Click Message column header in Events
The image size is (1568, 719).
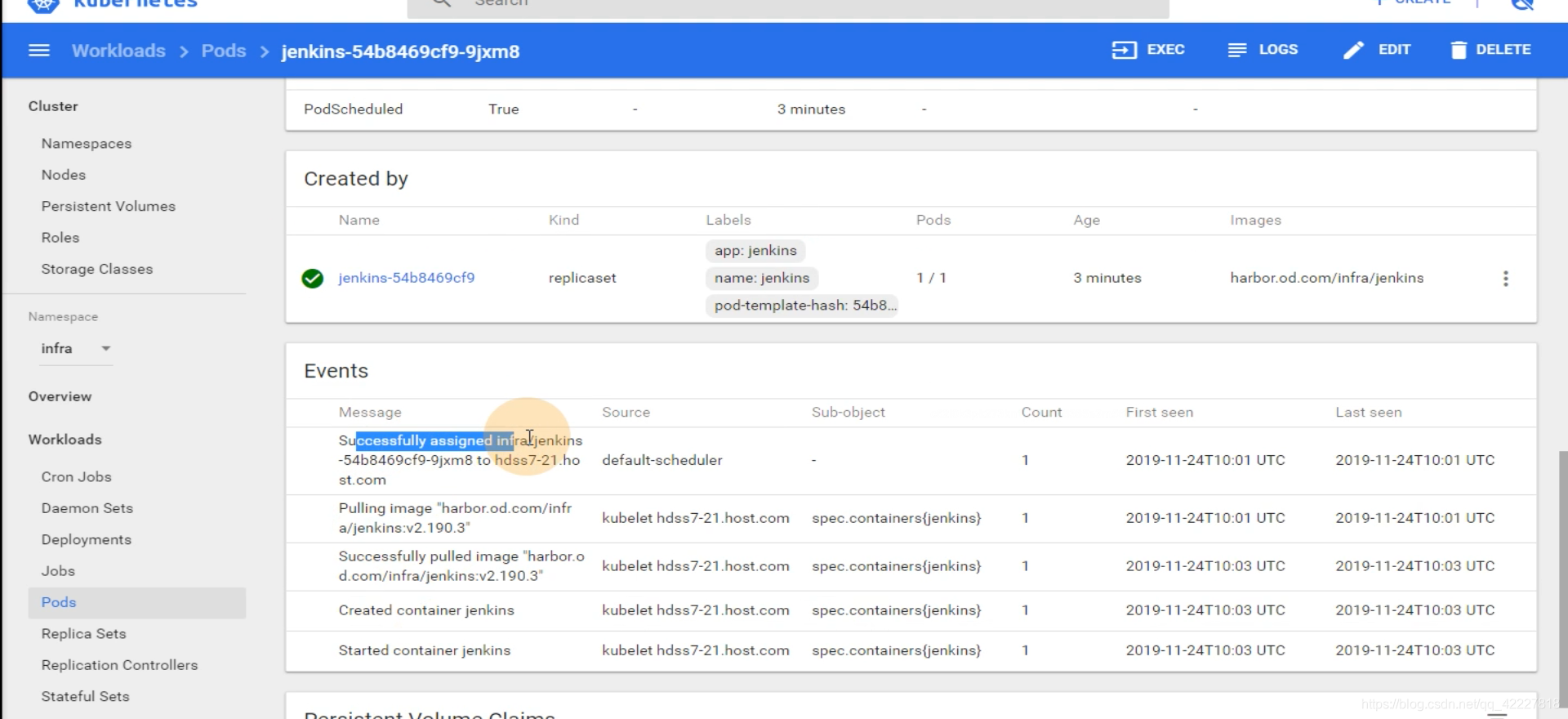coord(370,413)
